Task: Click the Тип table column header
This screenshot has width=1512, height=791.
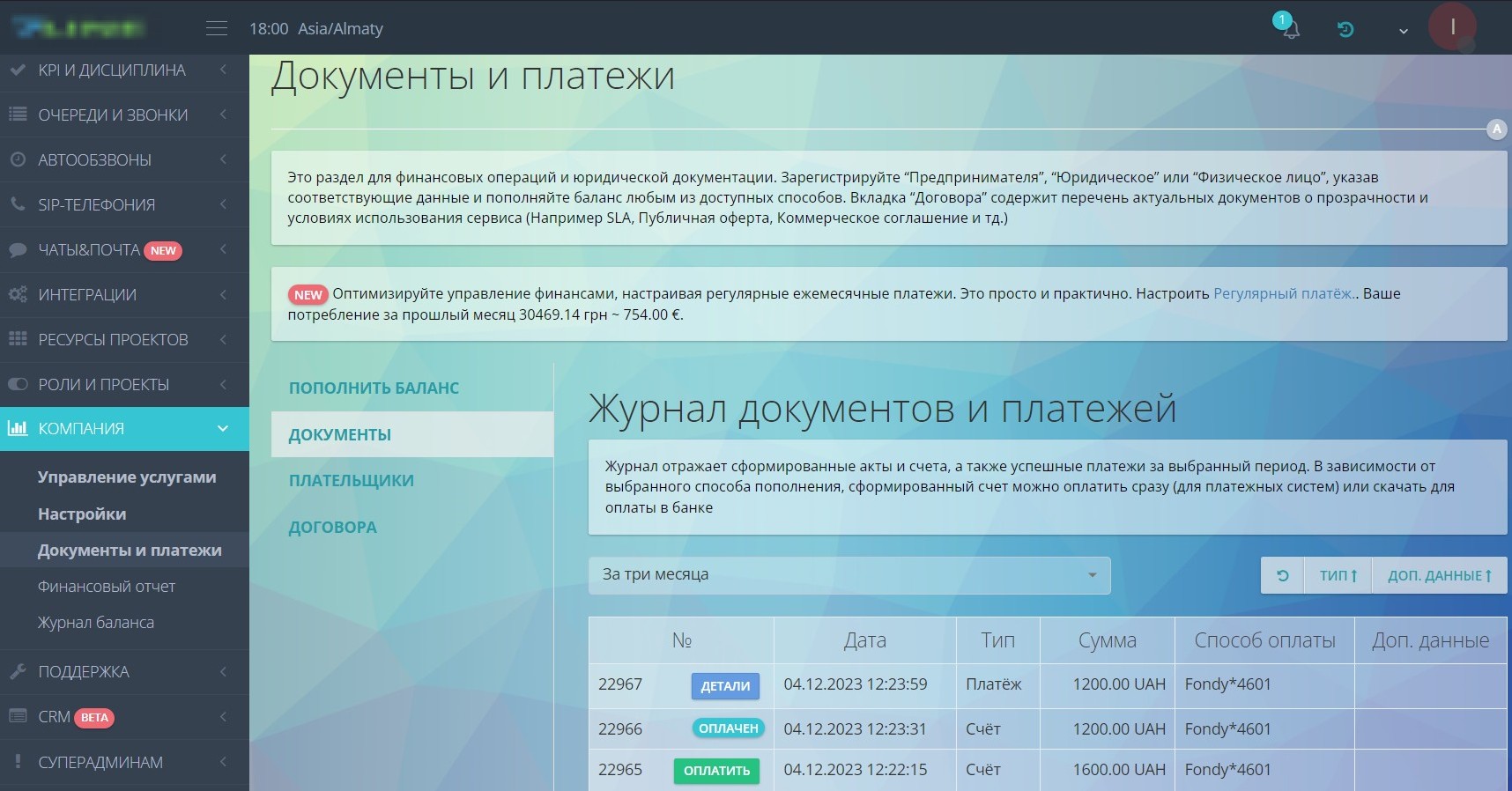Action: pyautogui.click(x=998, y=640)
